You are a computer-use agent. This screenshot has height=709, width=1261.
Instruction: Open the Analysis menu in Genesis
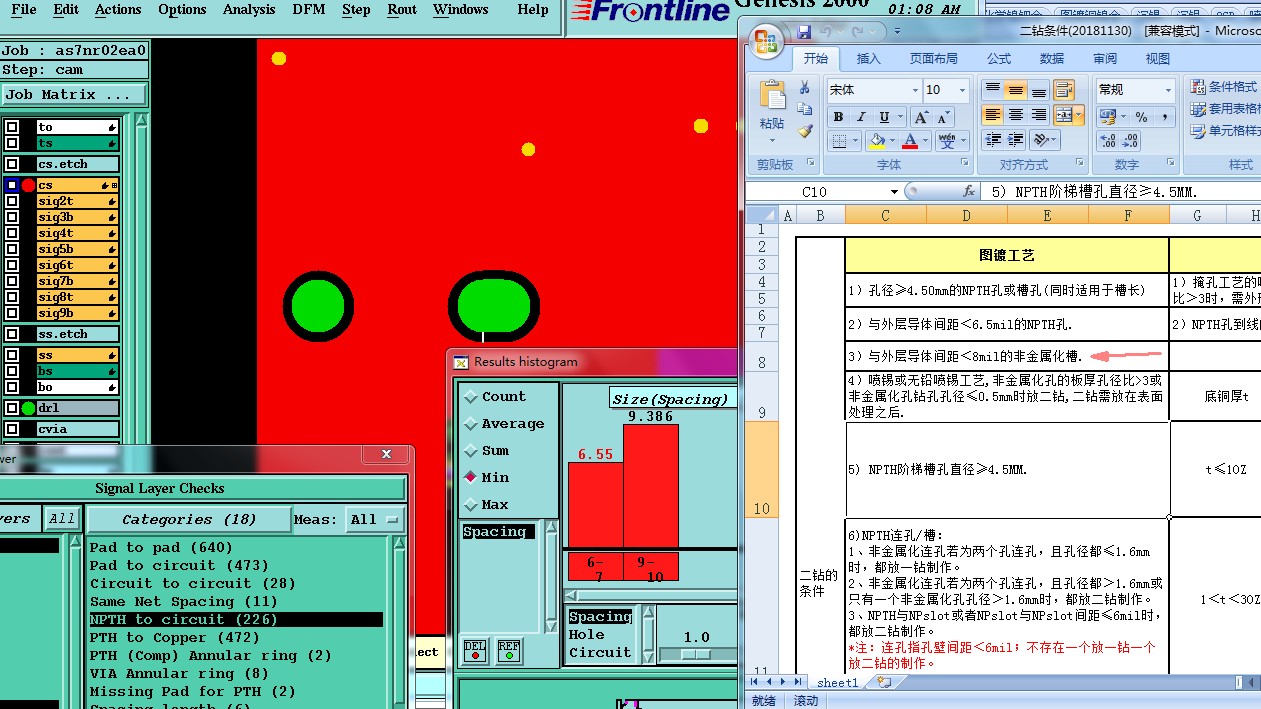click(x=248, y=10)
